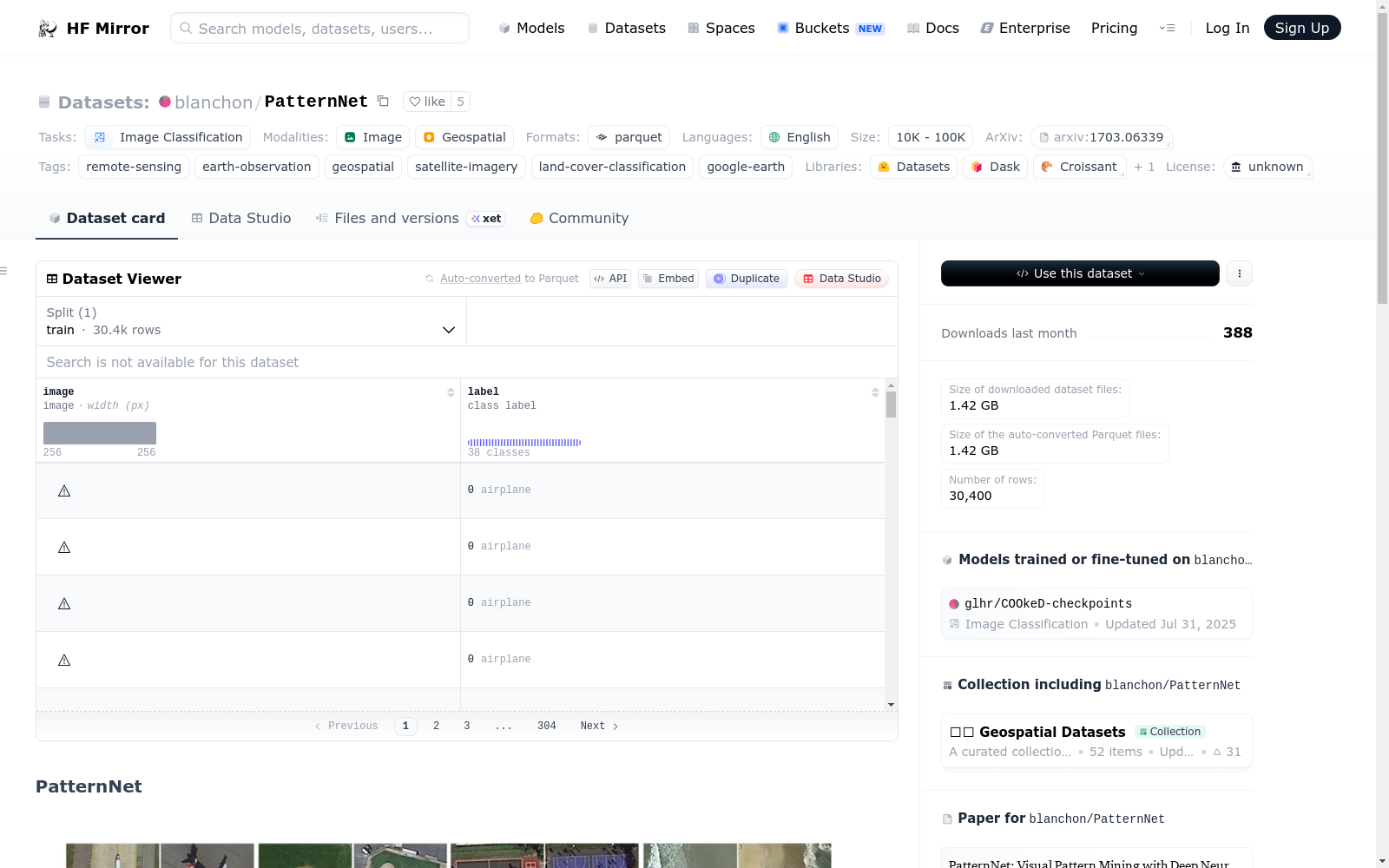Click the glhr model avatar icon

click(954, 604)
